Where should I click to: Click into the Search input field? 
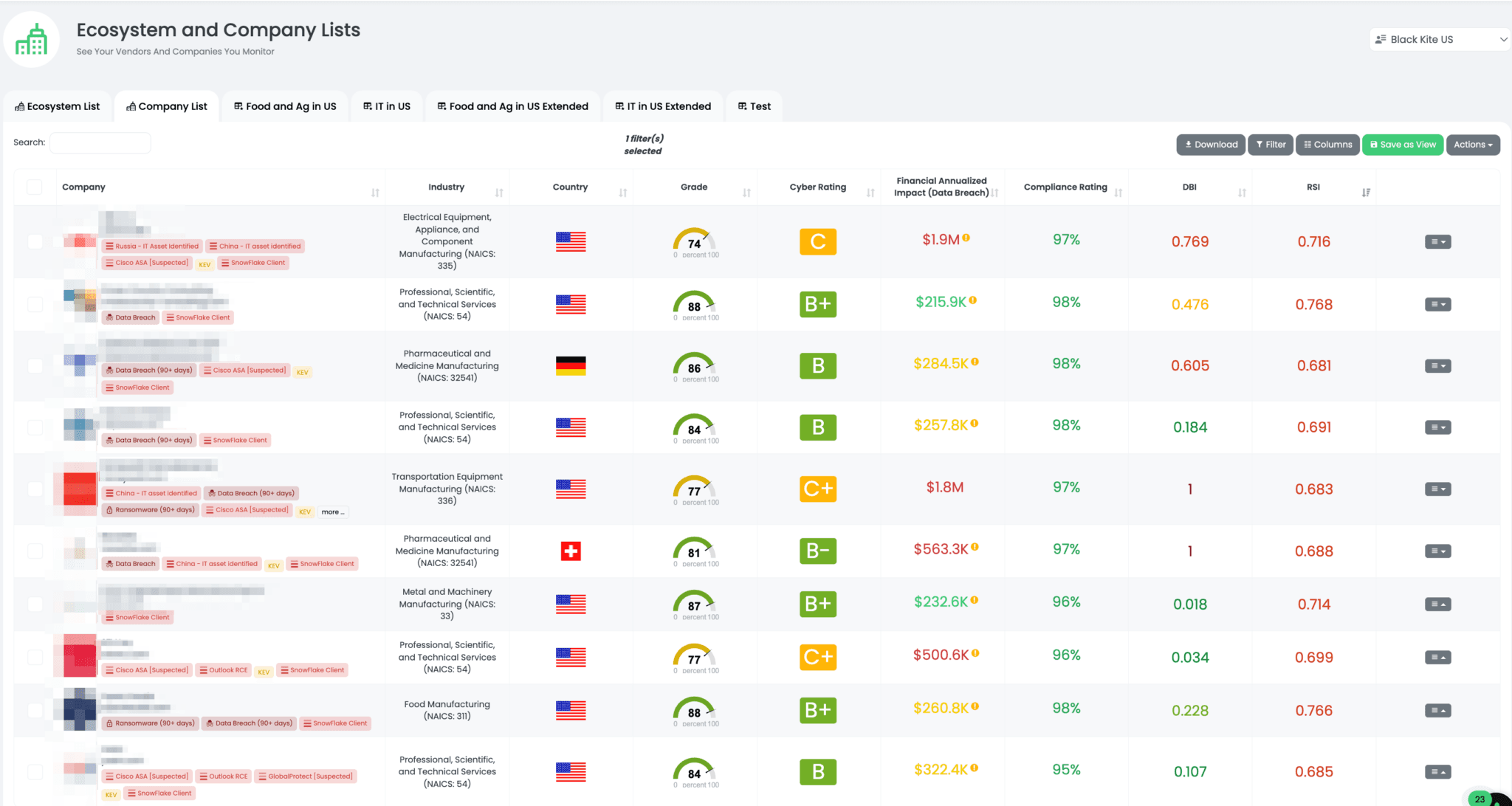(100, 142)
